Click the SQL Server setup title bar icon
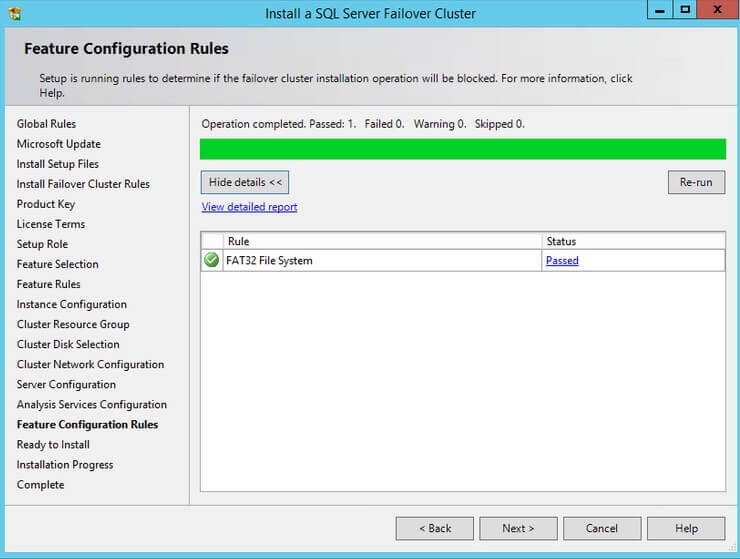The height and width of the screenshot is (559, 740). pos(16,13)
